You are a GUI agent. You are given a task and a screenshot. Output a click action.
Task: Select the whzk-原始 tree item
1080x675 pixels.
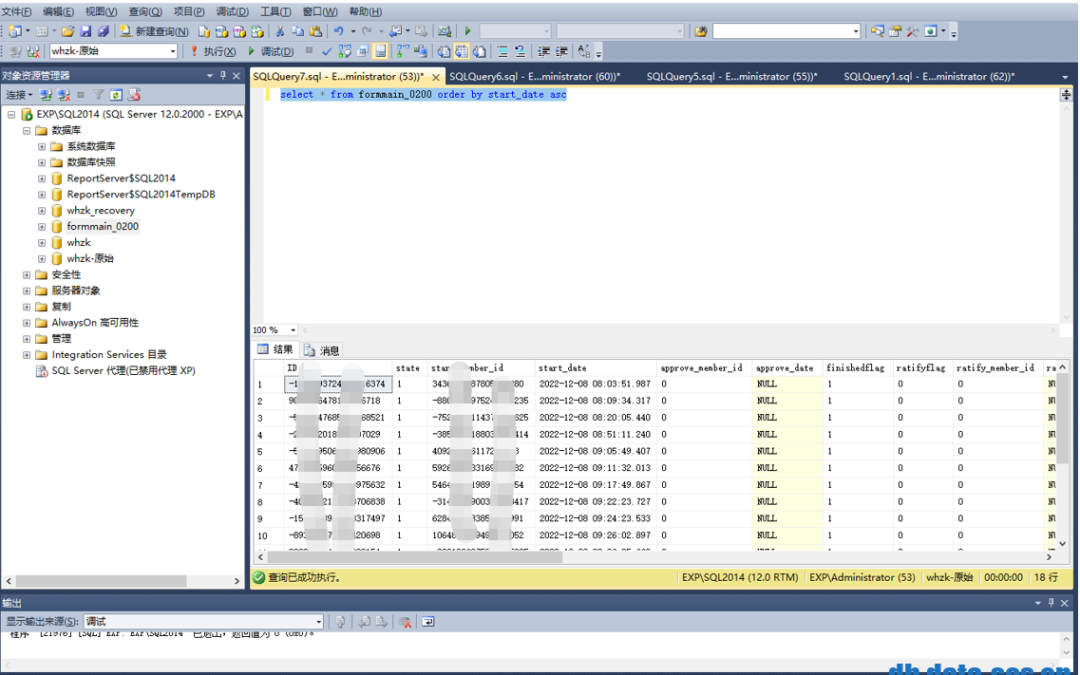90,258
